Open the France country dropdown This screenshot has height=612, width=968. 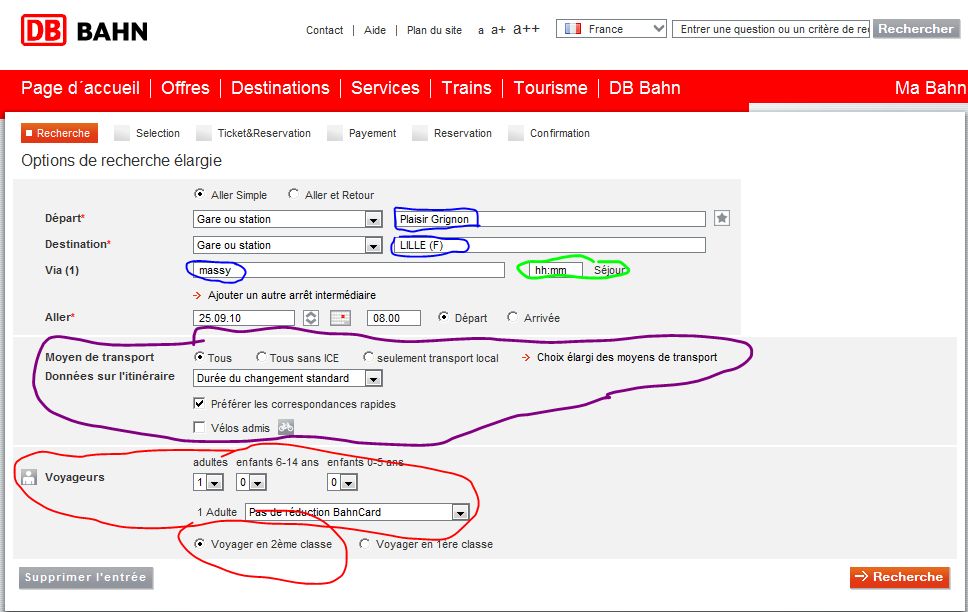(x=611, y=29)
